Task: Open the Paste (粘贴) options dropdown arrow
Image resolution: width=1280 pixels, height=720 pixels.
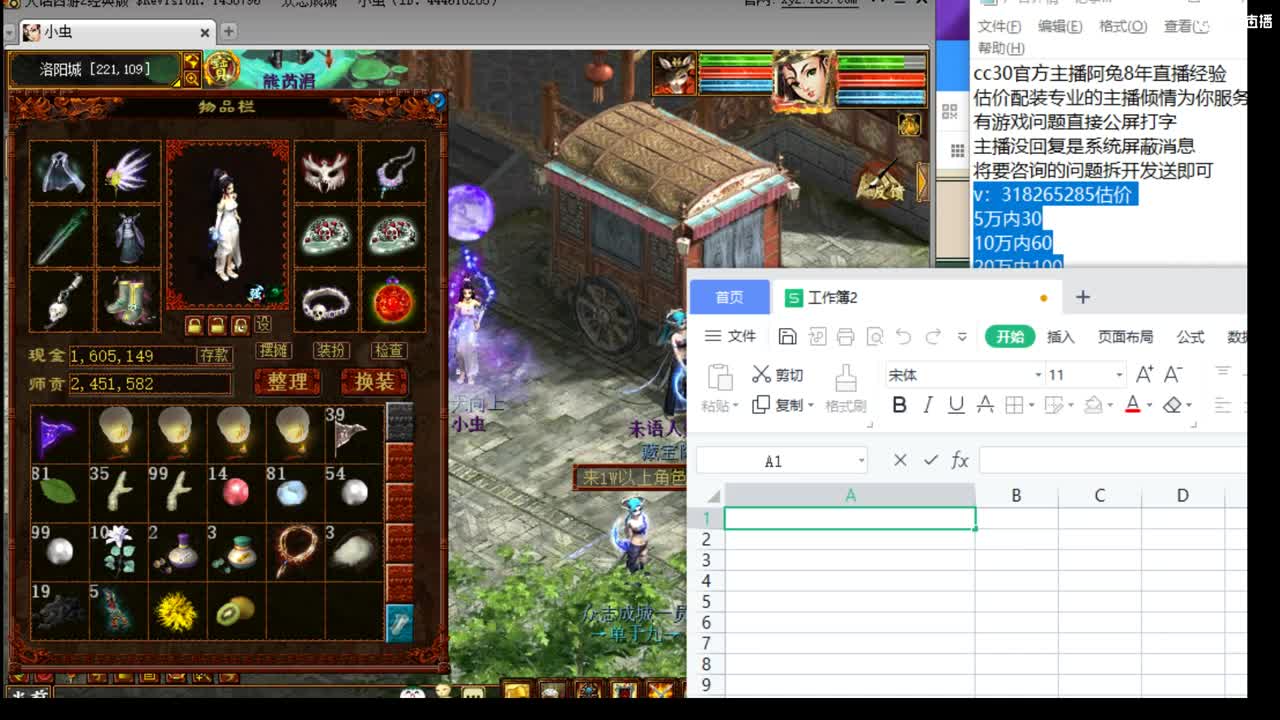Action: pos(736,406)
